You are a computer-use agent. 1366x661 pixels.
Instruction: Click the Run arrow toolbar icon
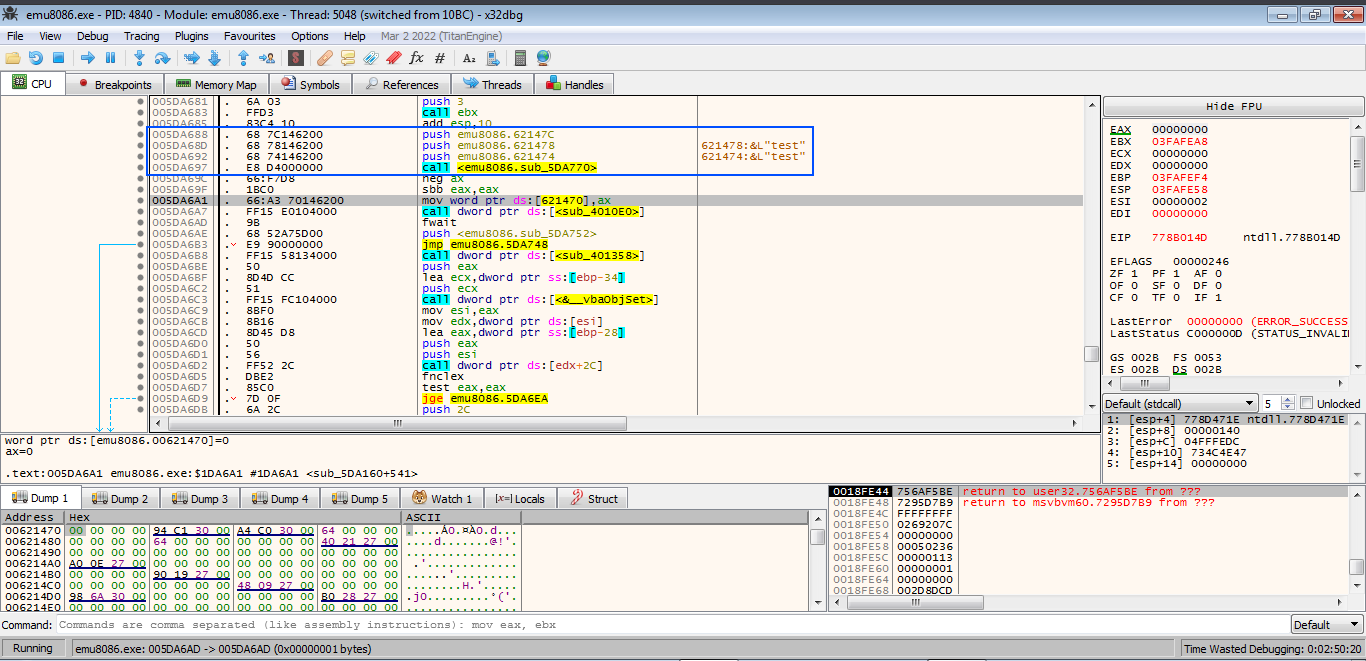pos(87,58)
